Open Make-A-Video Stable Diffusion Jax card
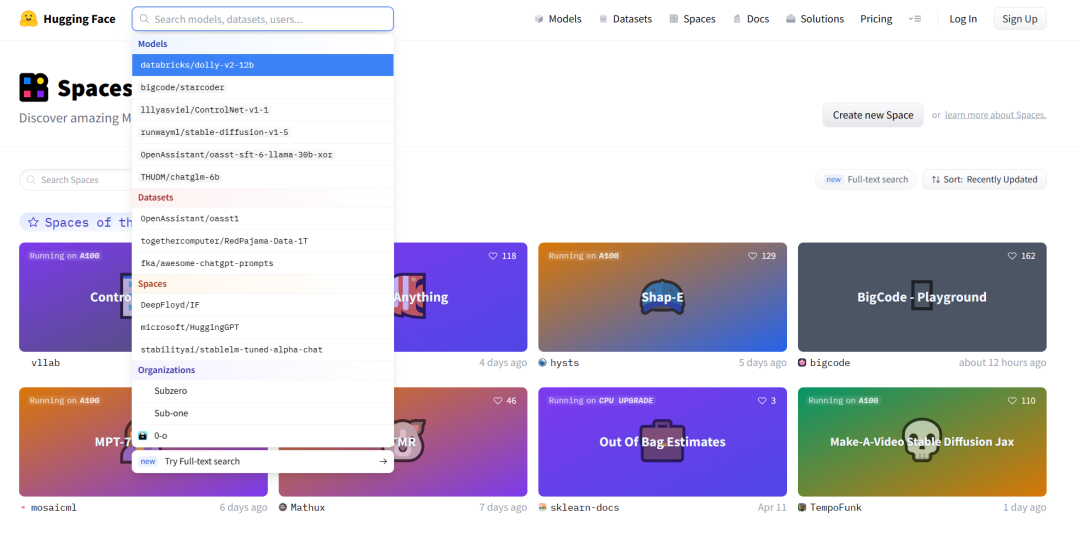This screenshot has width=1080, height=537. click(x=922, y=442)
